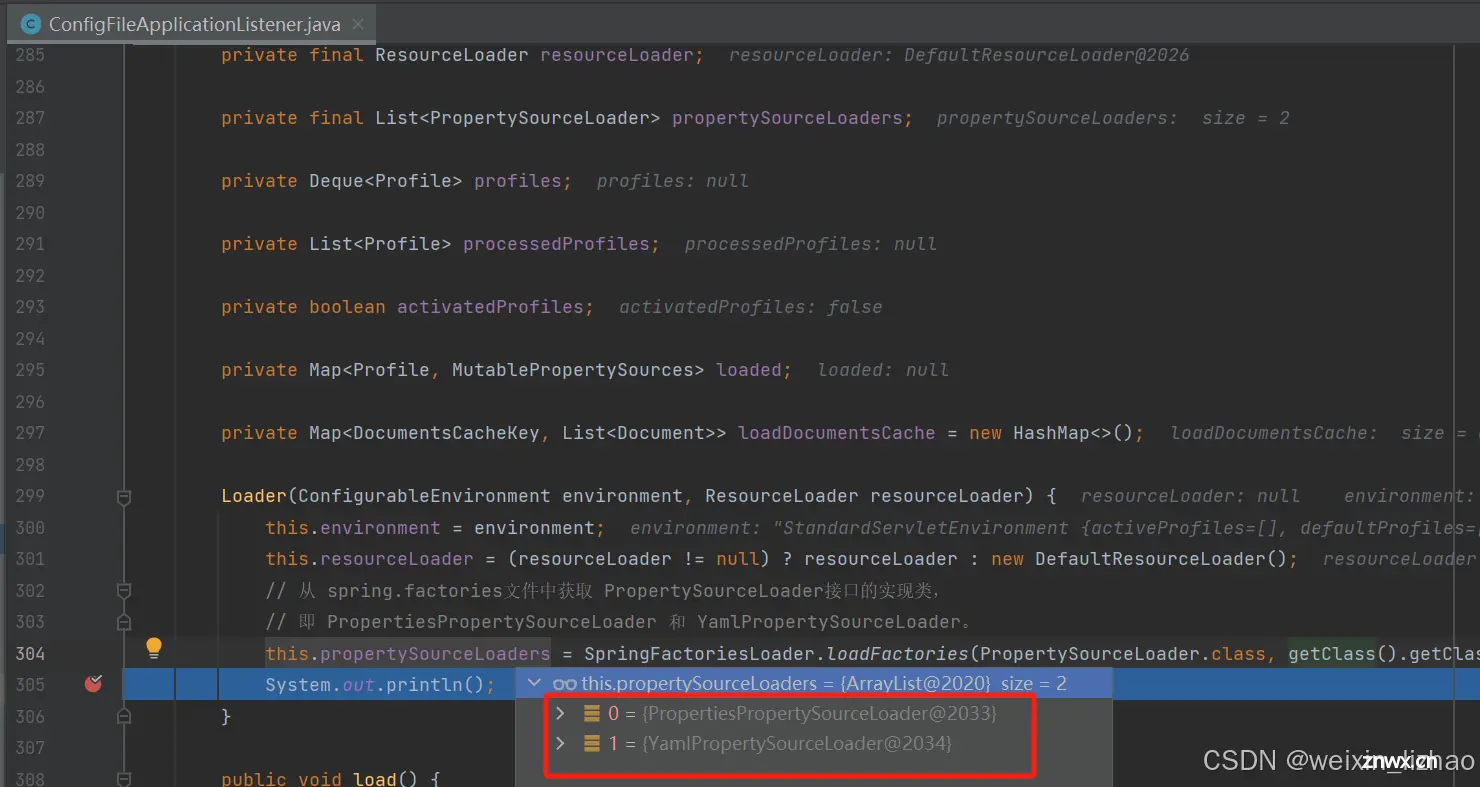Click line number 291 in the gutter

(30, 244)
